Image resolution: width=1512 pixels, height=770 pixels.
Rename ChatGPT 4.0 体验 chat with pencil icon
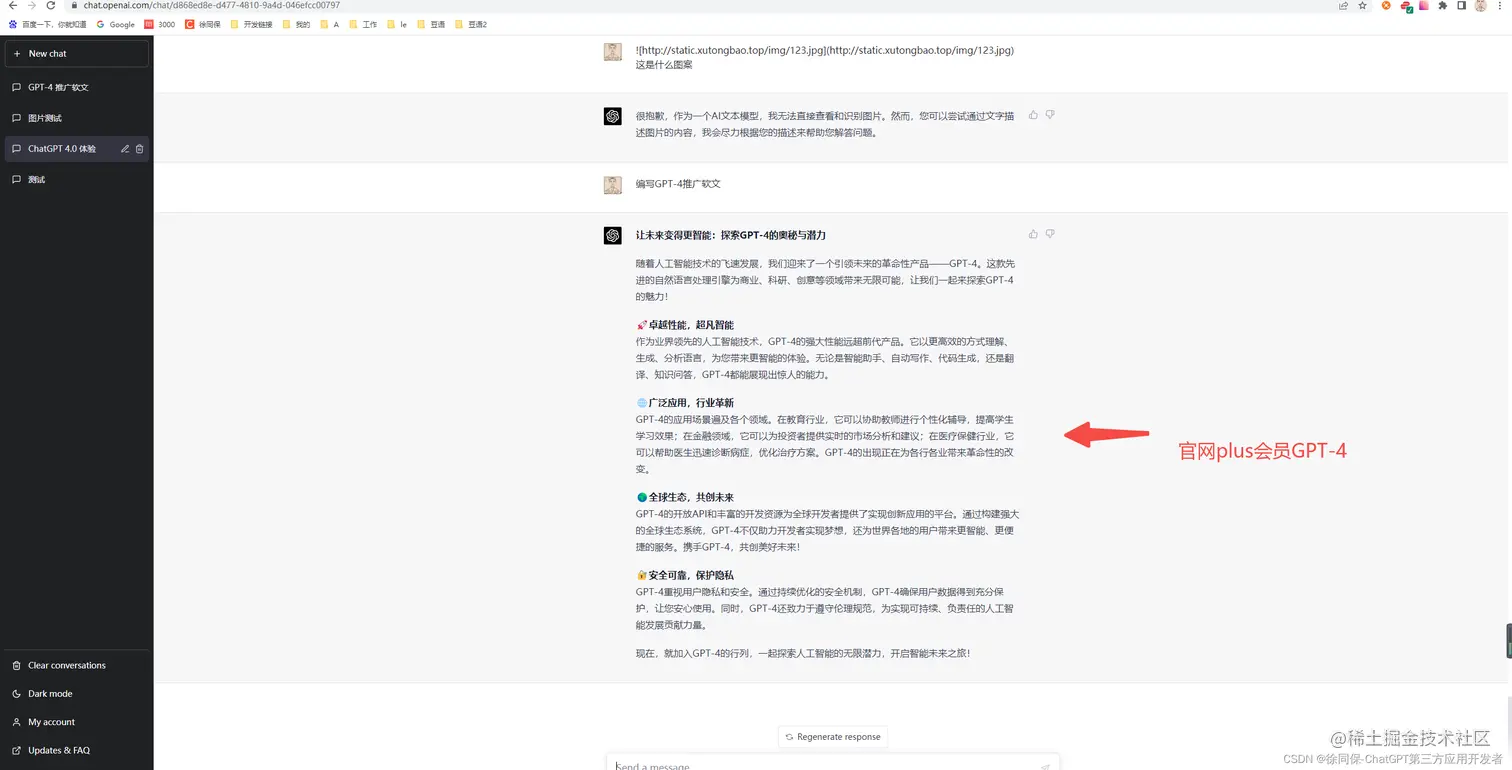click(125, 149)
